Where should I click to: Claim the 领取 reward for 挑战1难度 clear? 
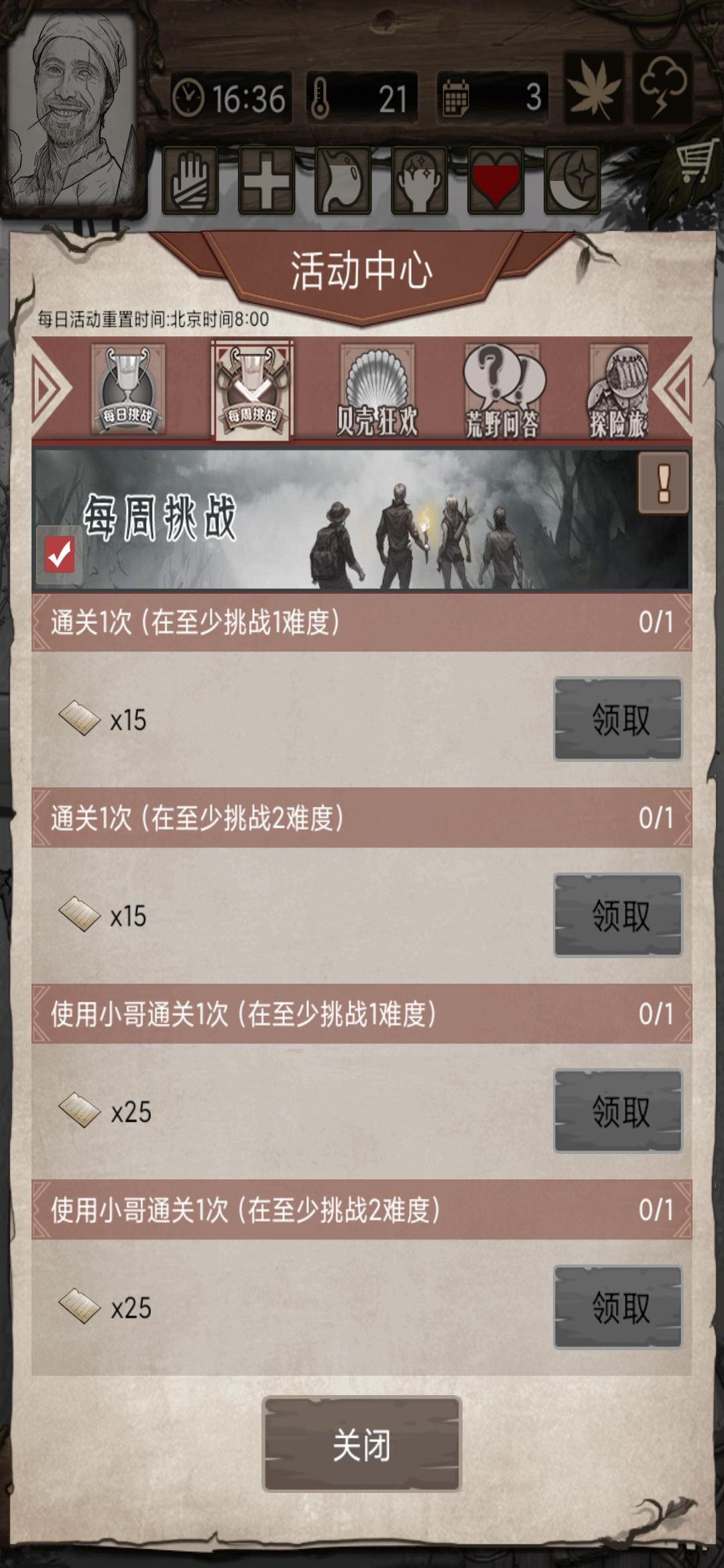click(x=618, y=719)
